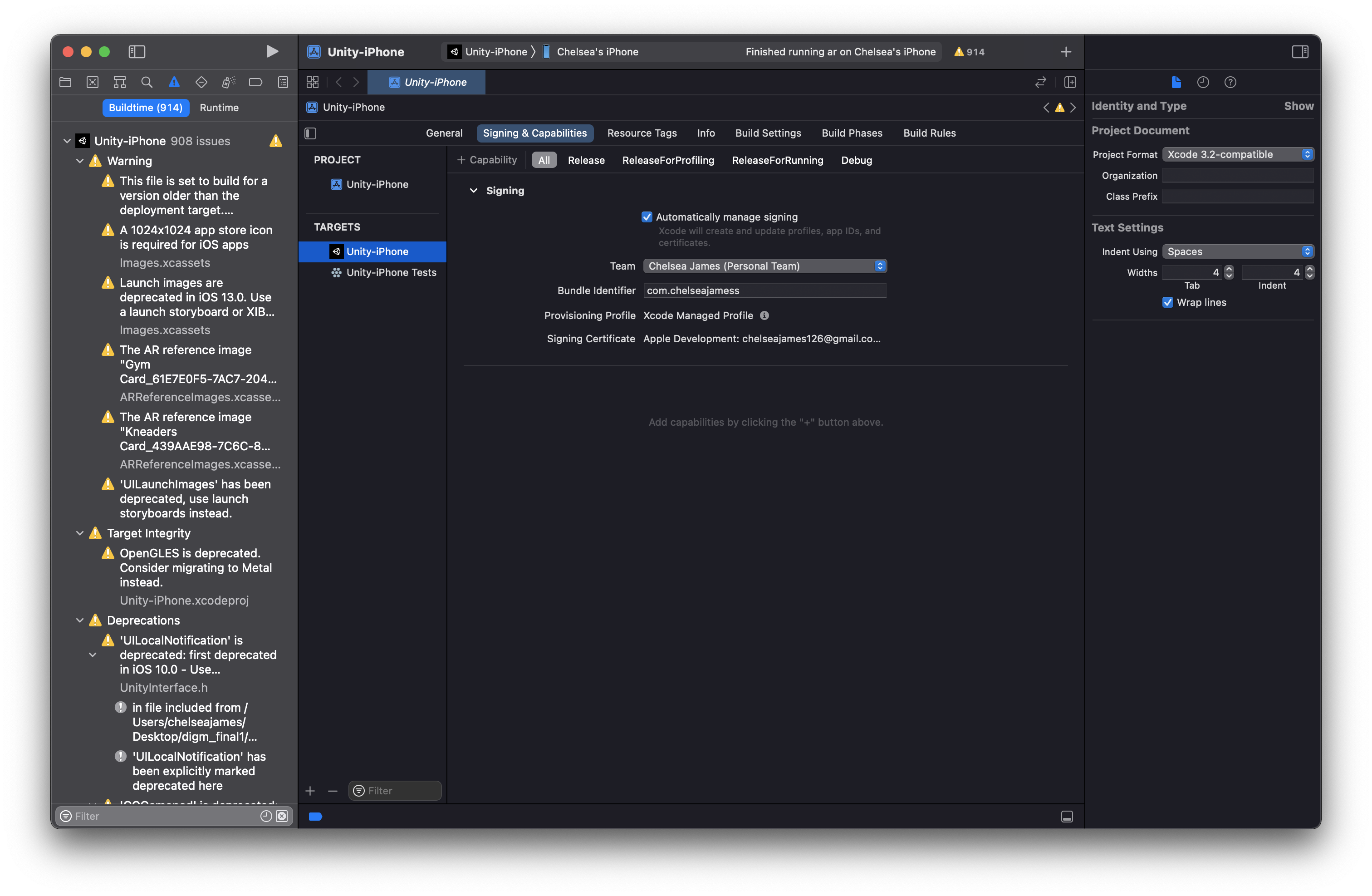Open the library with plus button
Screen dimensions: 1372x896
click(1066, 52)
